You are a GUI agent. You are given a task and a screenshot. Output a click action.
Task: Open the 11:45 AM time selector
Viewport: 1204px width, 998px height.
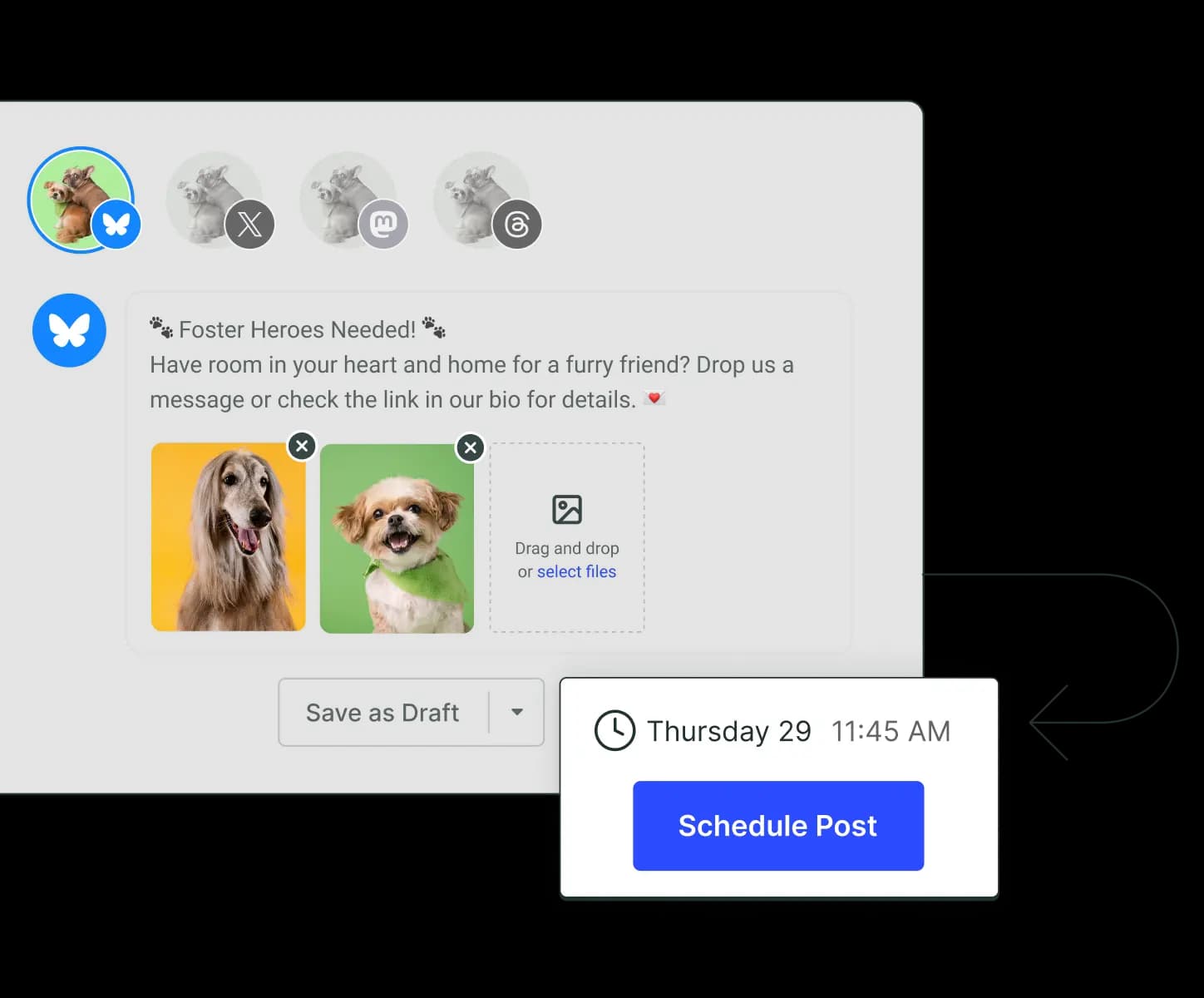pyautogui.click(x=890, y=731)
